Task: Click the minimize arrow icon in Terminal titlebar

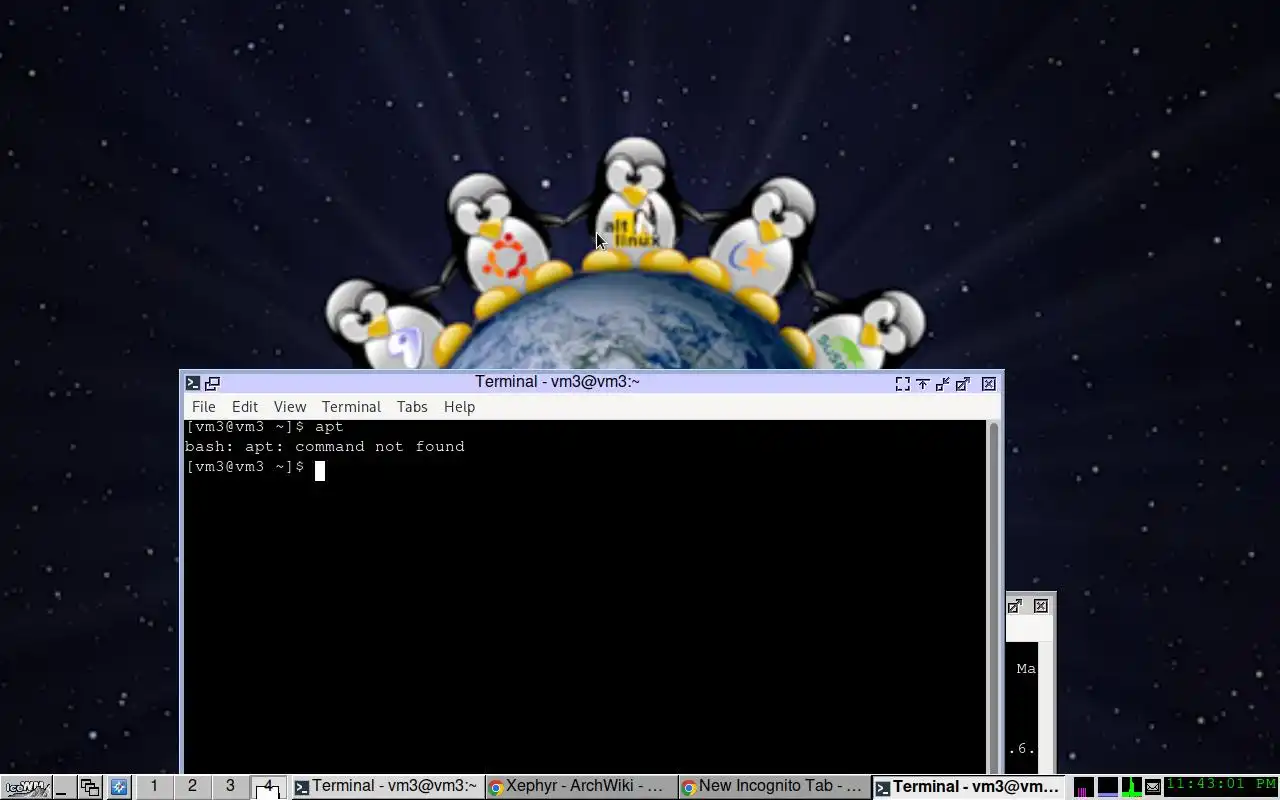Action: tap(942, 384)
